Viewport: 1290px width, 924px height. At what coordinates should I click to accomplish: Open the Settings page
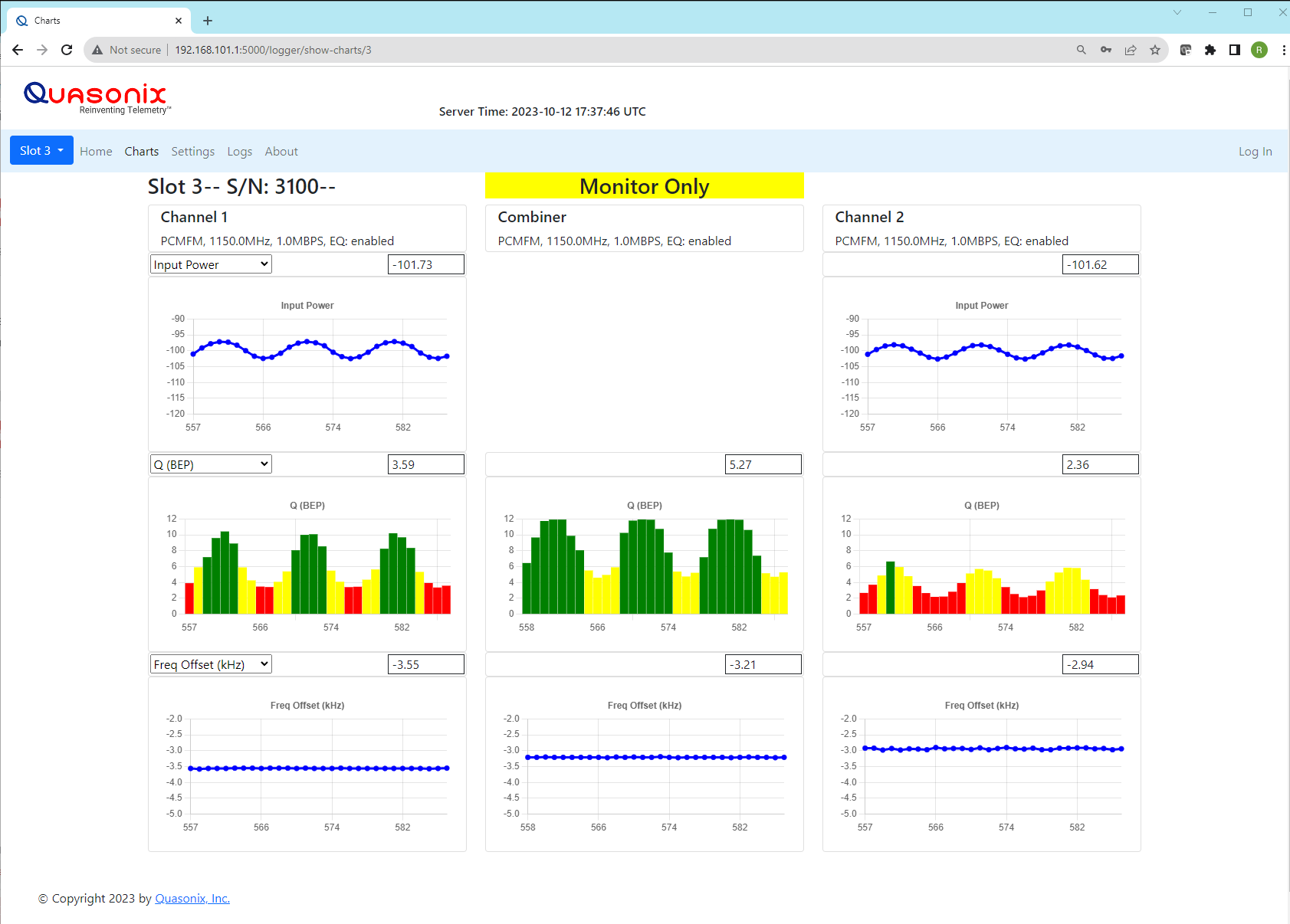(x=192, y=151)
